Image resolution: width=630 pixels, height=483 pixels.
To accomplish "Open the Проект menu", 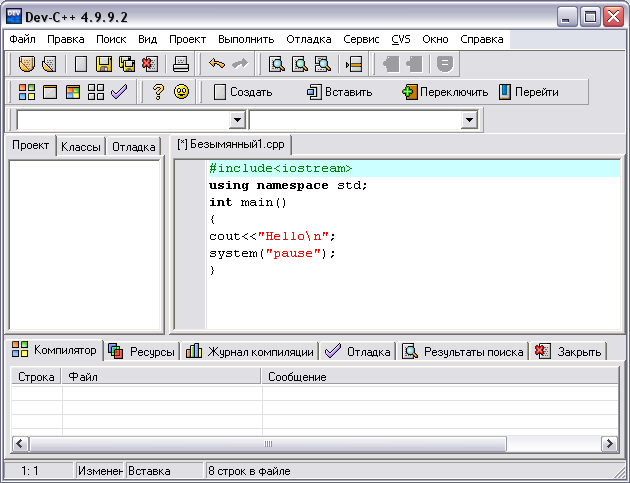I will (187, 39).
